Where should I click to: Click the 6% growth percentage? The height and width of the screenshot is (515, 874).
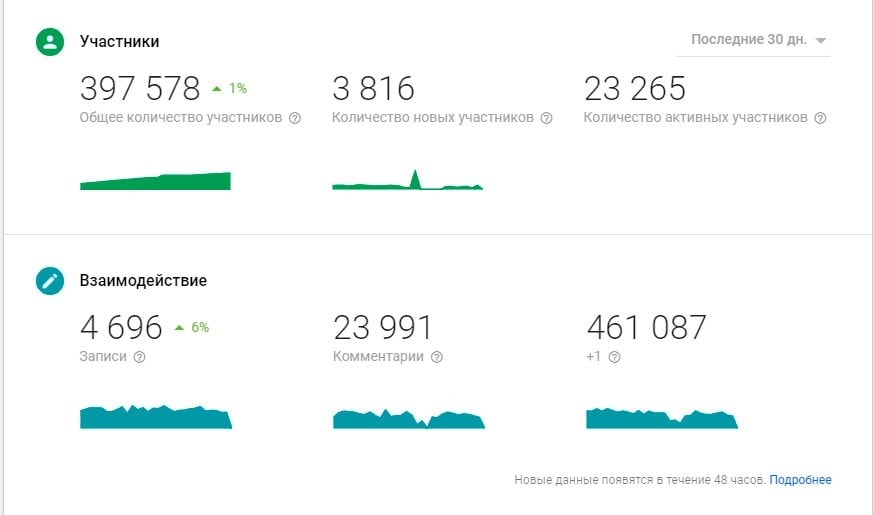[200, 327]
